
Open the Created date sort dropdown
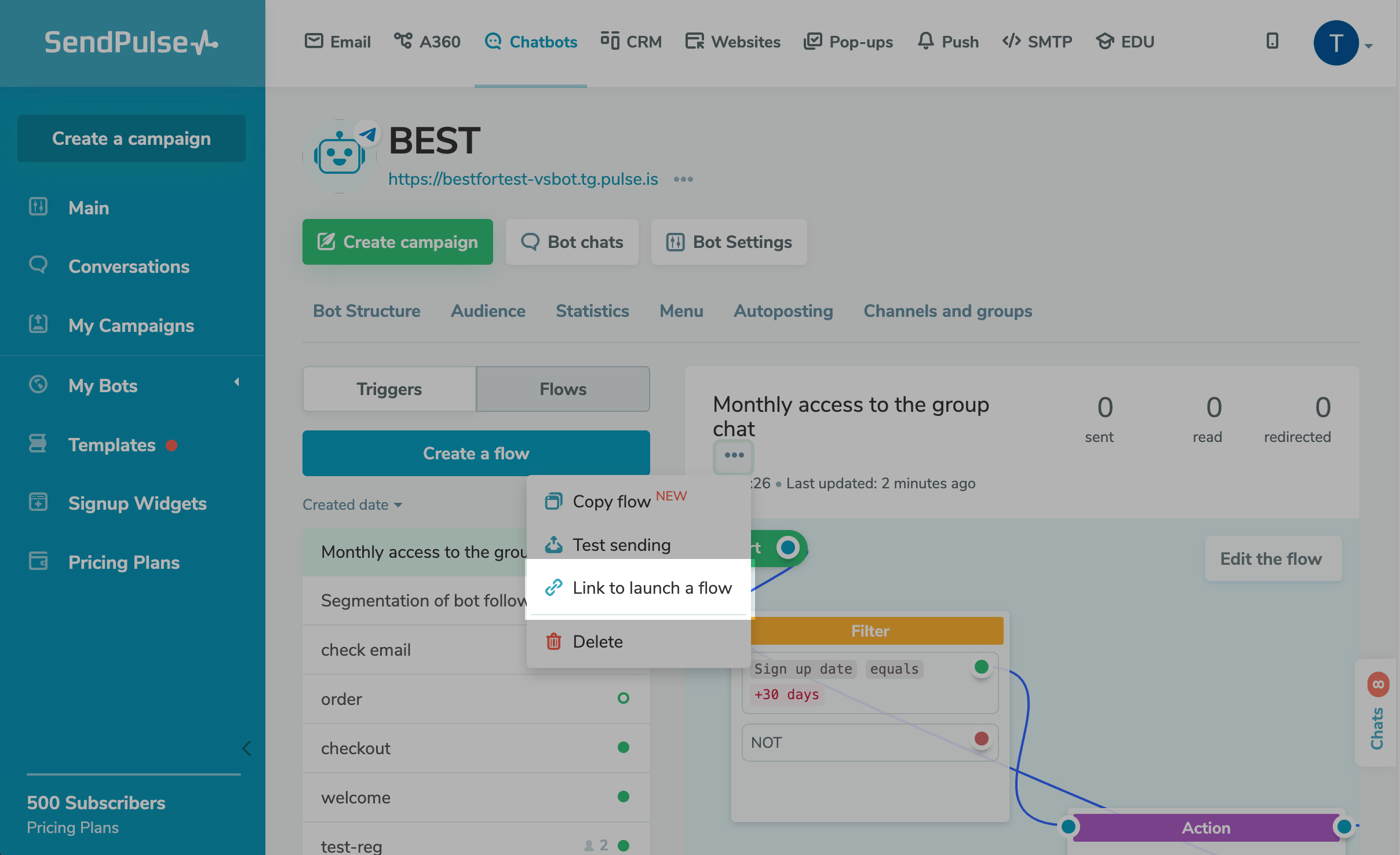[352, 505]
